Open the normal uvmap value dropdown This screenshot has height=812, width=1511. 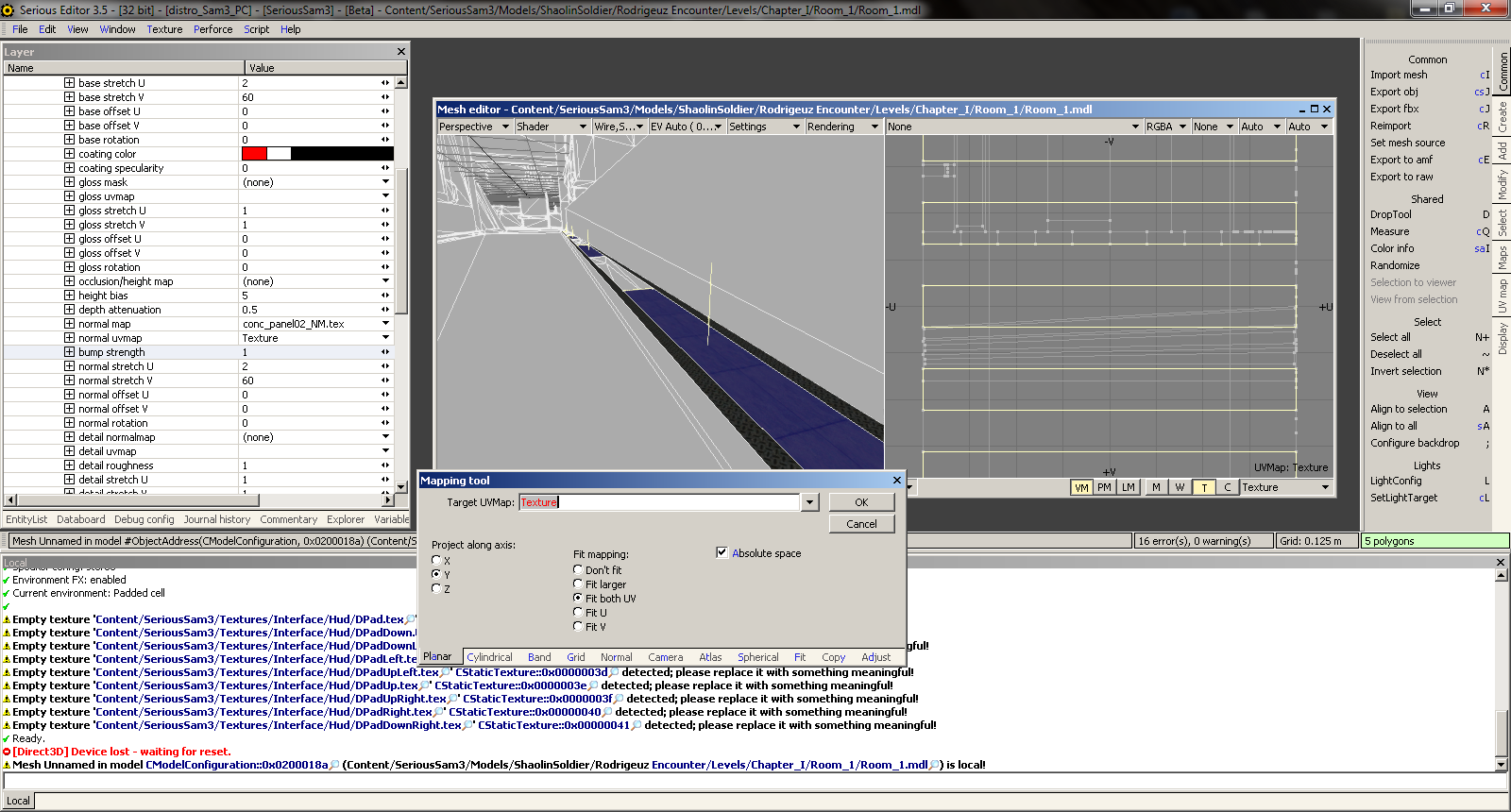(x=385, y=338)
